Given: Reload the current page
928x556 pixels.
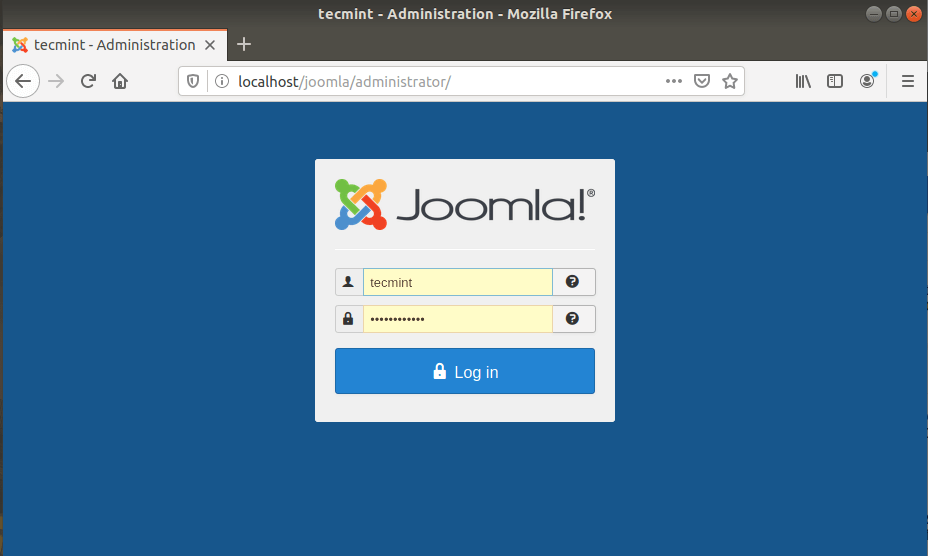Looking at the screenshot, I should (x=88, y=81).
